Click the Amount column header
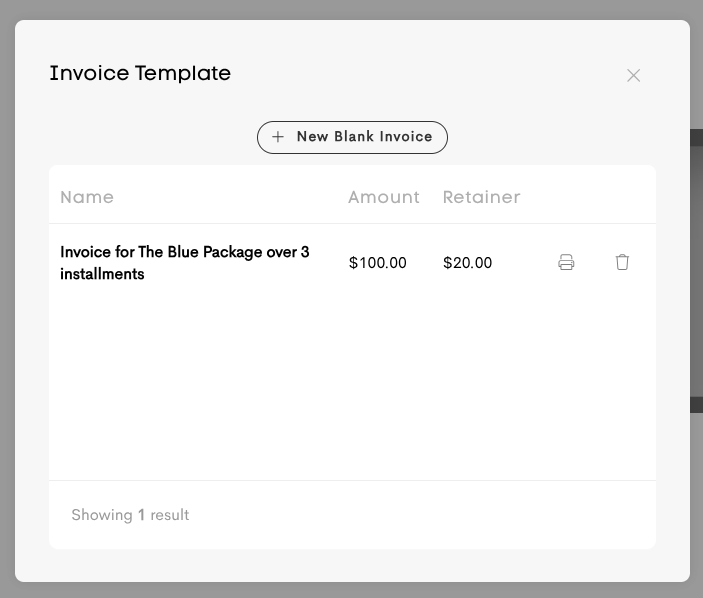 (x=384, y=197)
